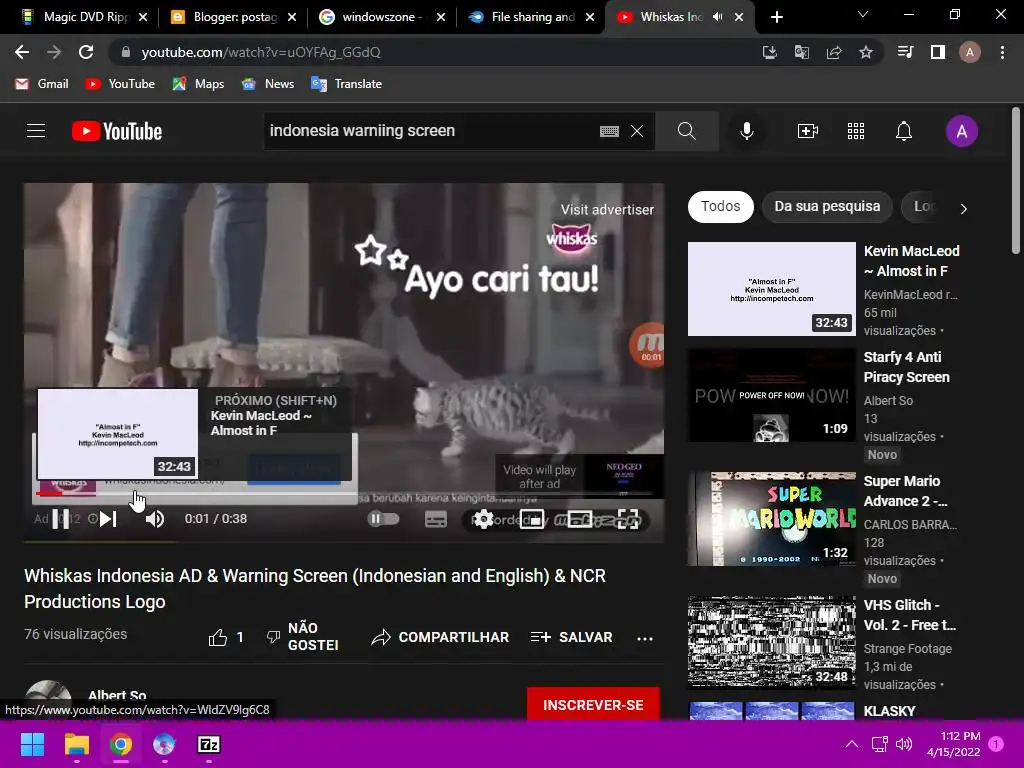Open the video player settings gear
This screenshot has width=1024, height=768.
pyautogui.click(x=483, y=519)
